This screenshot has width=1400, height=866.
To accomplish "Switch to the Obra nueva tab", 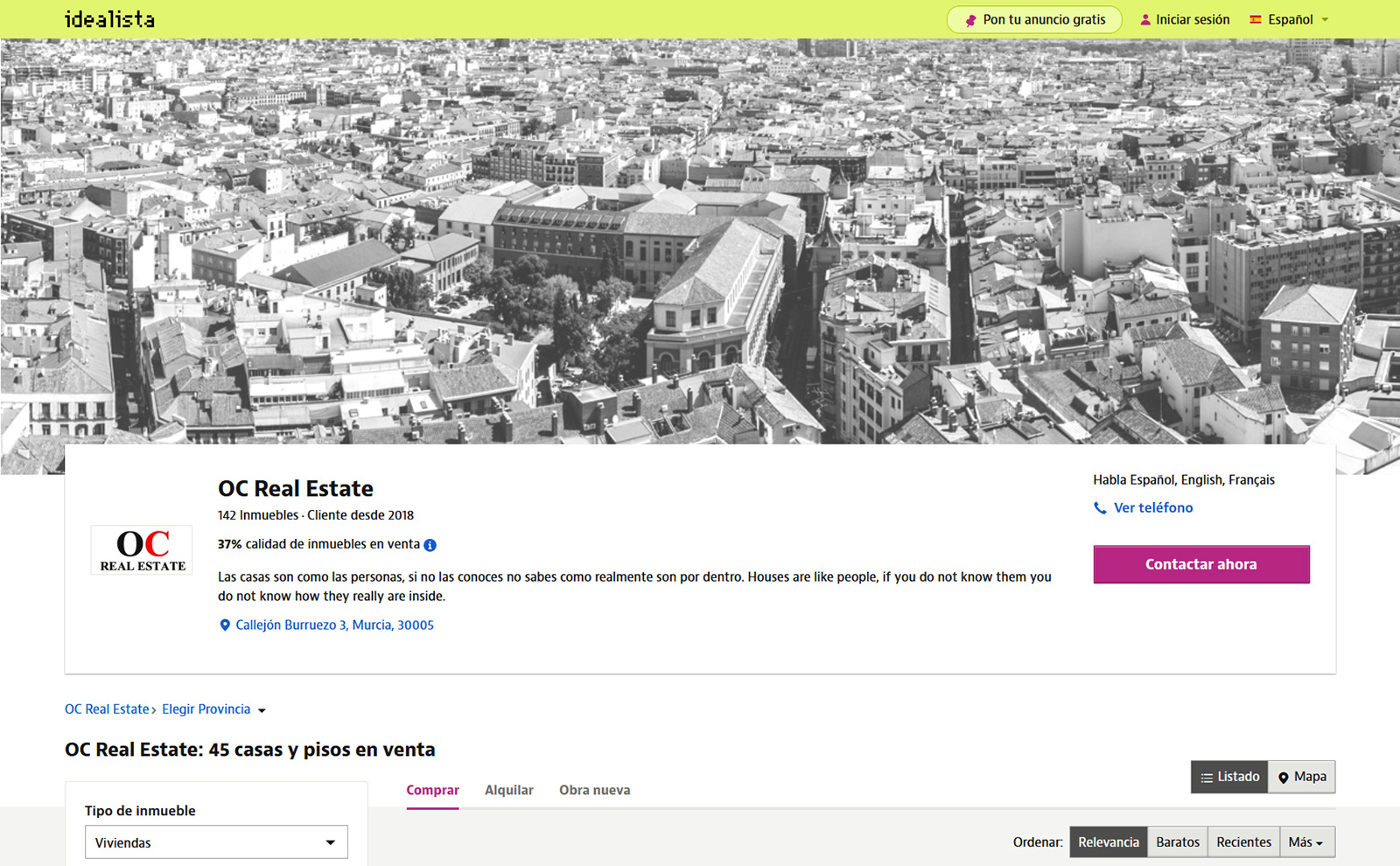I will click(x=595, y=791).
